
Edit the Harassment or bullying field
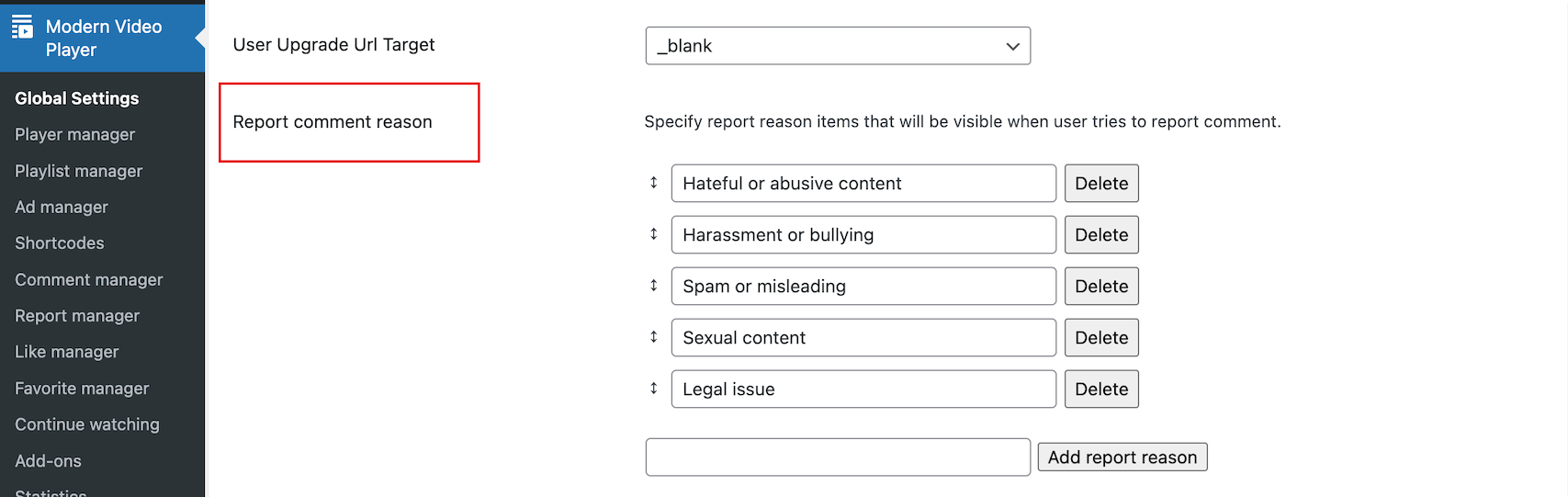coord(863,235)
